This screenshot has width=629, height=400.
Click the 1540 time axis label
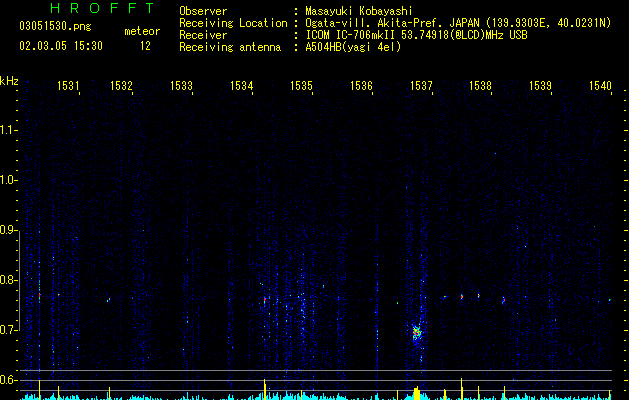pos(600,85)
